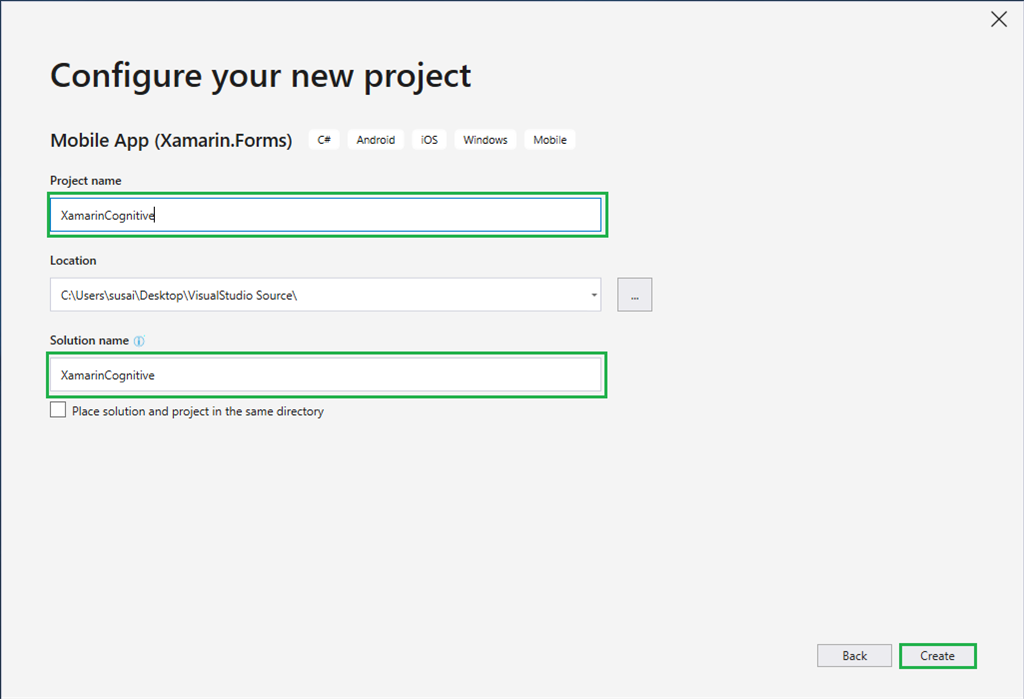Click the close X of the dialog
The image size is (1024, 699).
[x=998, y=18]
